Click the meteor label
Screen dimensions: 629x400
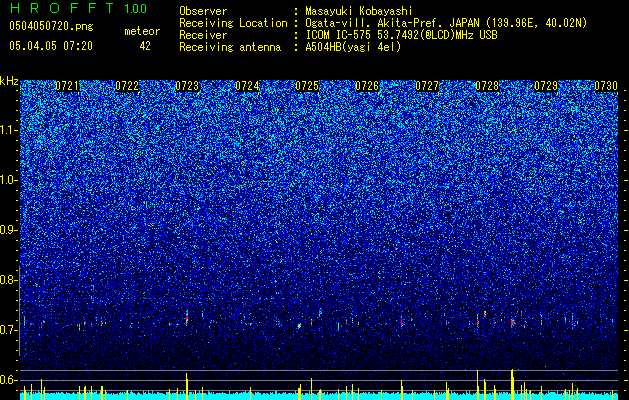[x=142, y=31]
